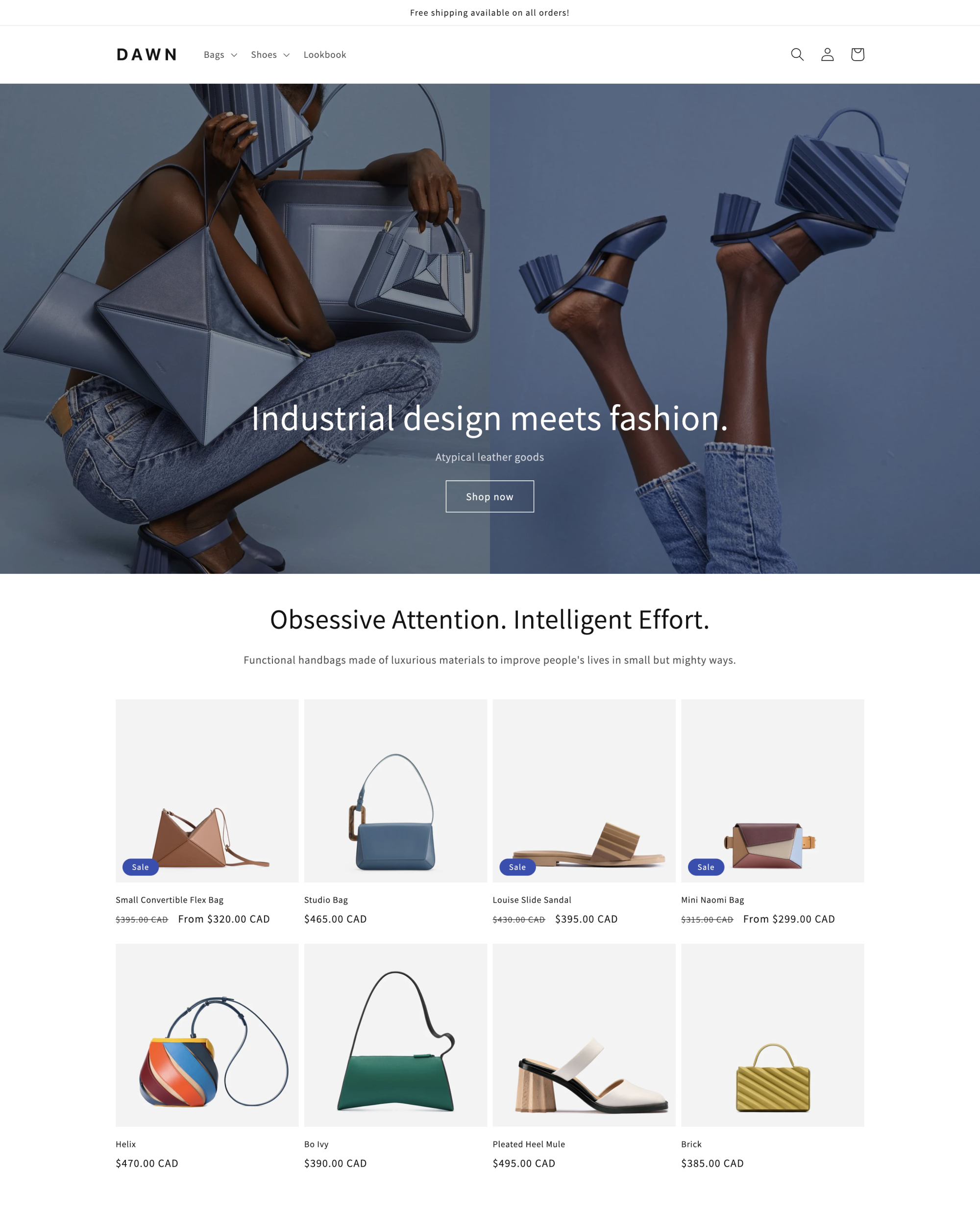980x1223 pixels.
Task: Open the Lookbook menu item
Action: pos(324,54)
